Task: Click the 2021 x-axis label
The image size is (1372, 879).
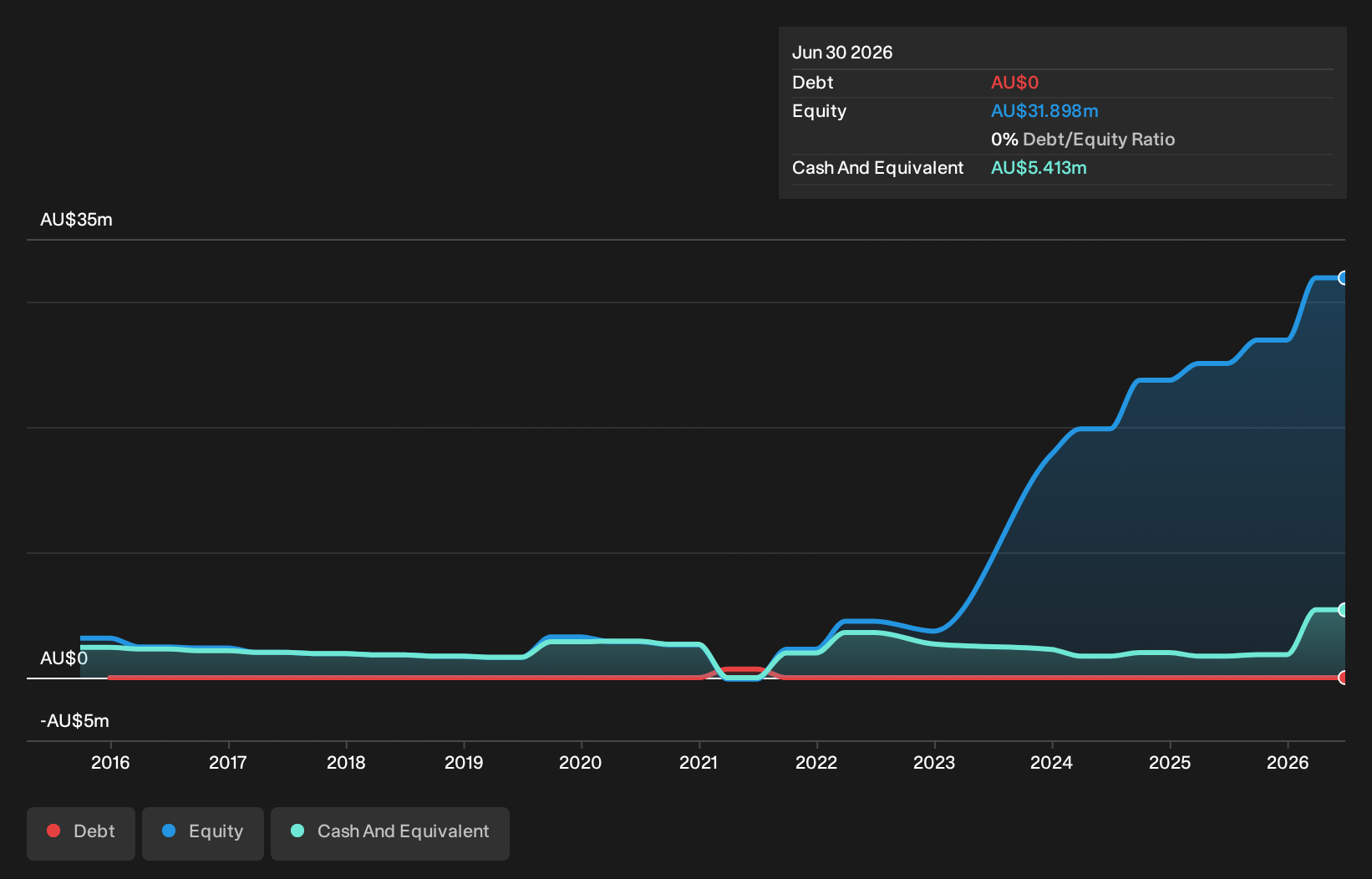Action: [699, 762]
